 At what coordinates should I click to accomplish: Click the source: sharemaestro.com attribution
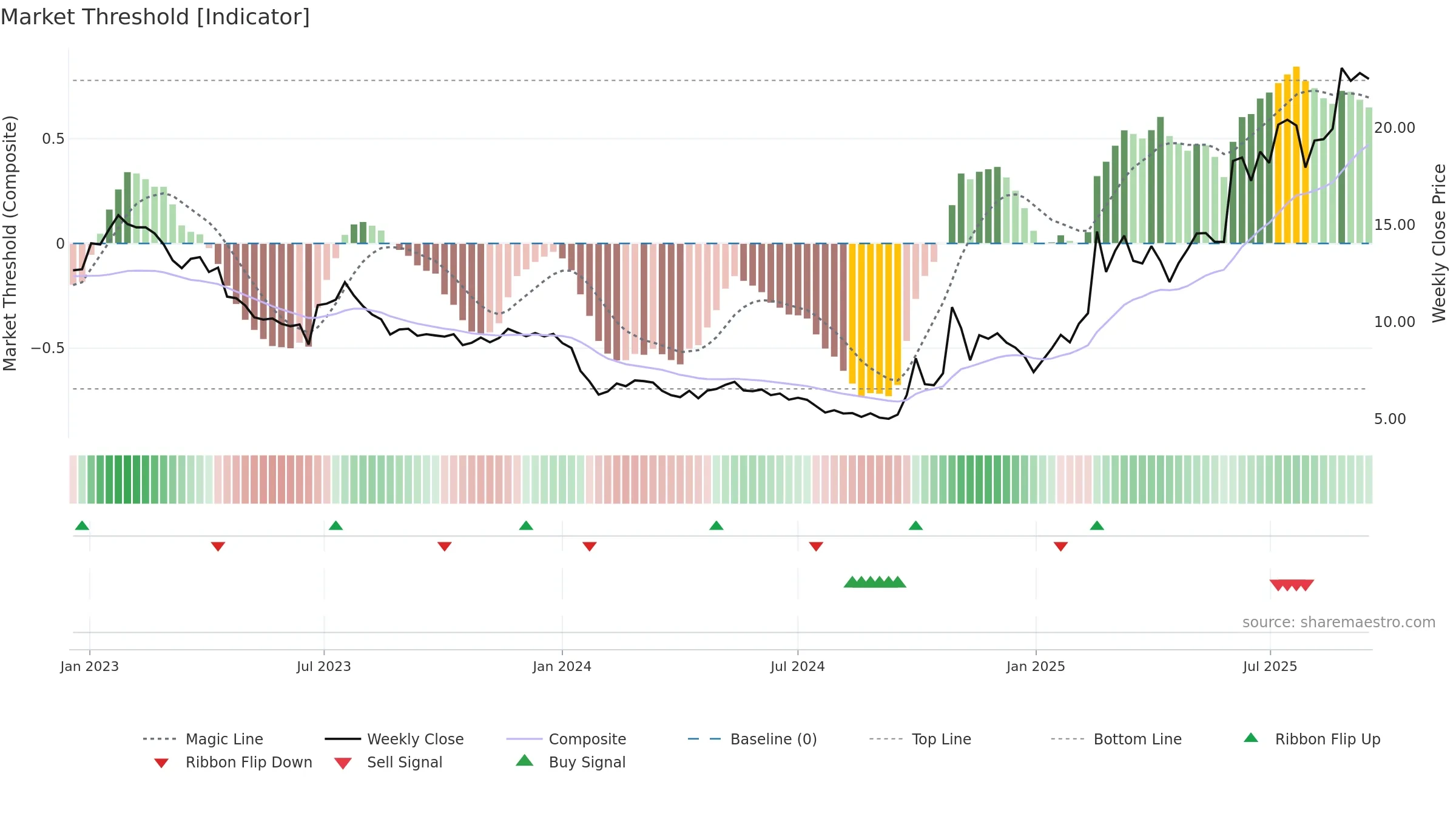click(1339, 622)
